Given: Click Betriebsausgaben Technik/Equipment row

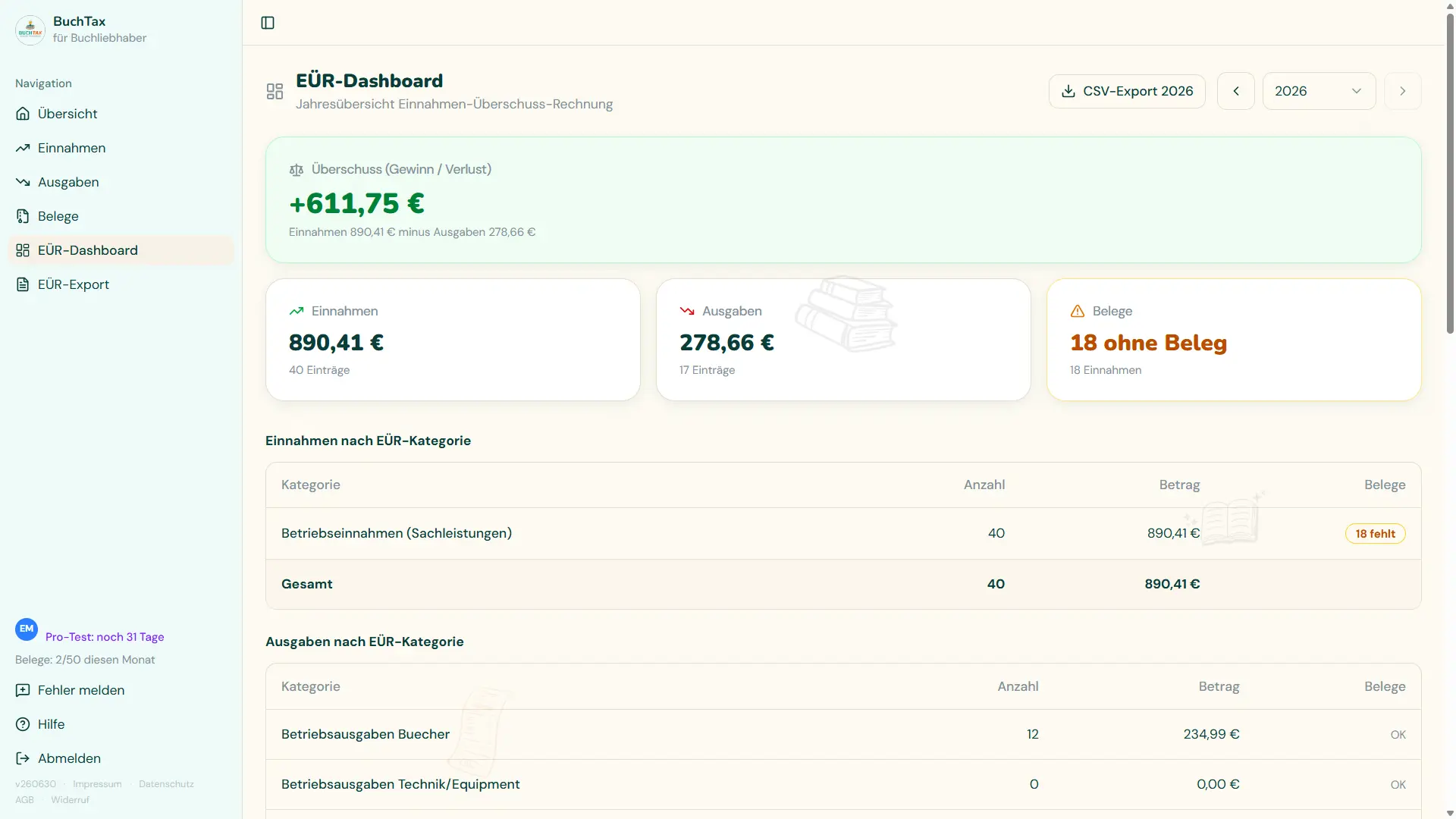Looking at the screenshot, I should coord(843,784).
